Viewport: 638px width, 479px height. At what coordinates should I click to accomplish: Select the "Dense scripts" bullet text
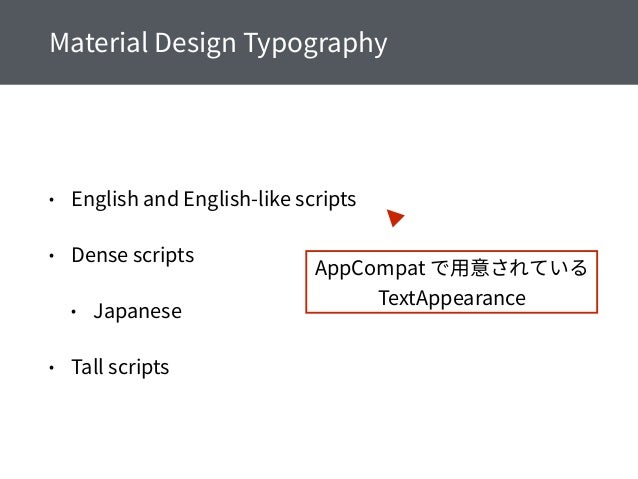pyautogui.click(x=133, y=256)
